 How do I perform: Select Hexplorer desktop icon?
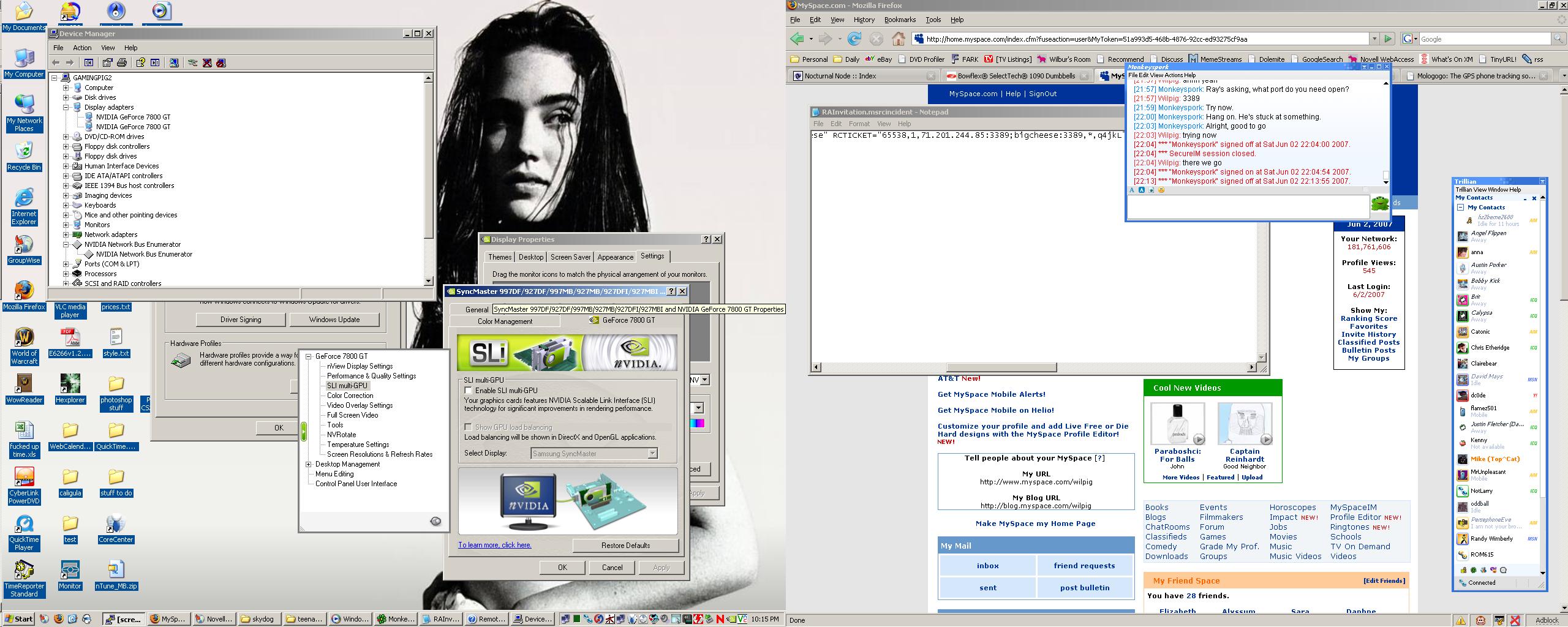pos(70,389)
